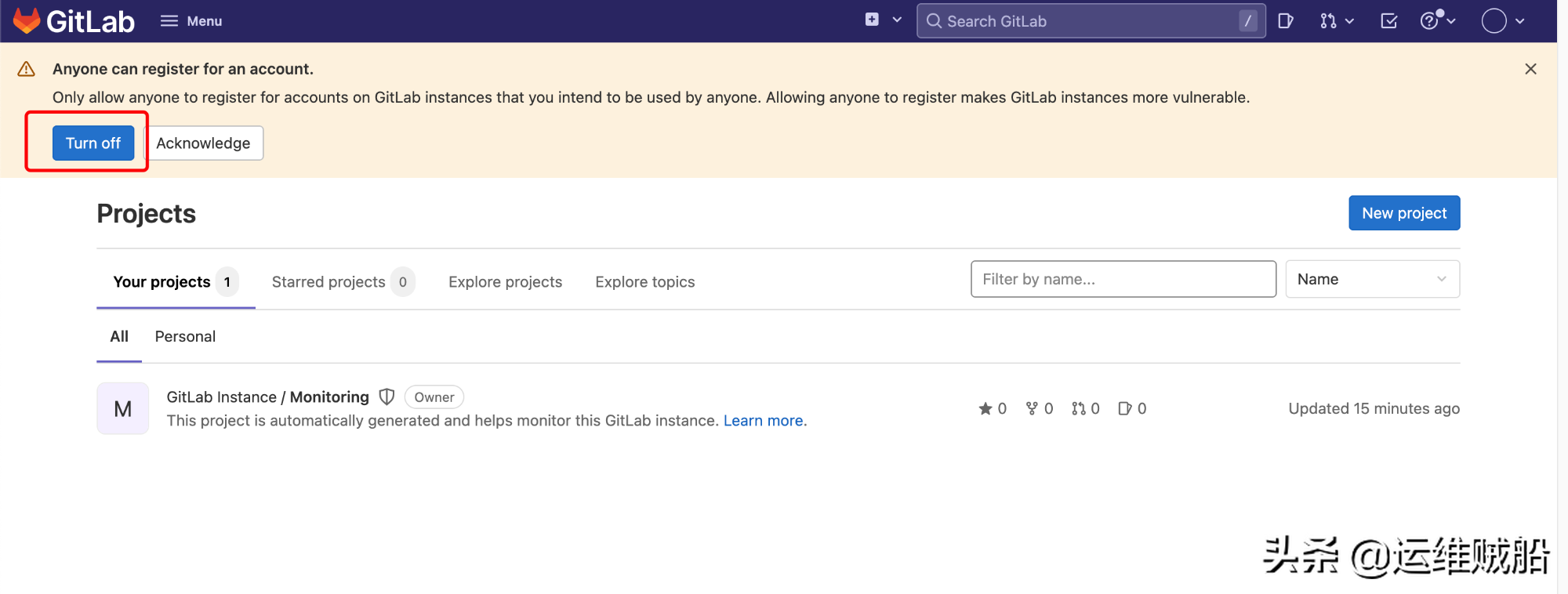
Task: Open the help question mark icon
Action: [1429, 21]
